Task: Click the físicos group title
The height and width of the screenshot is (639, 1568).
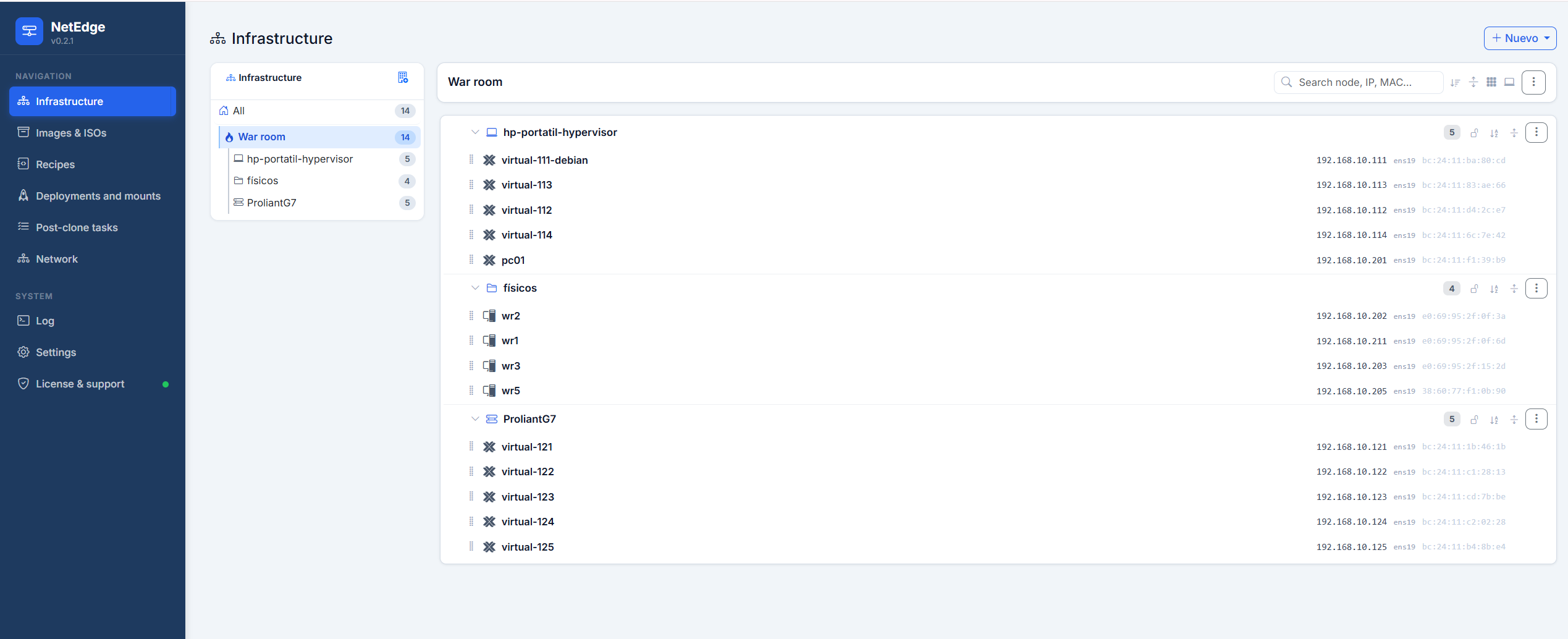Action: (520, 288)
